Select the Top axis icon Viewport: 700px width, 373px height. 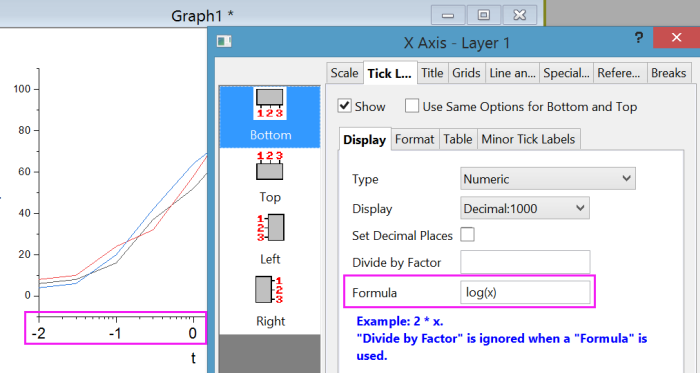coord(270,166)
